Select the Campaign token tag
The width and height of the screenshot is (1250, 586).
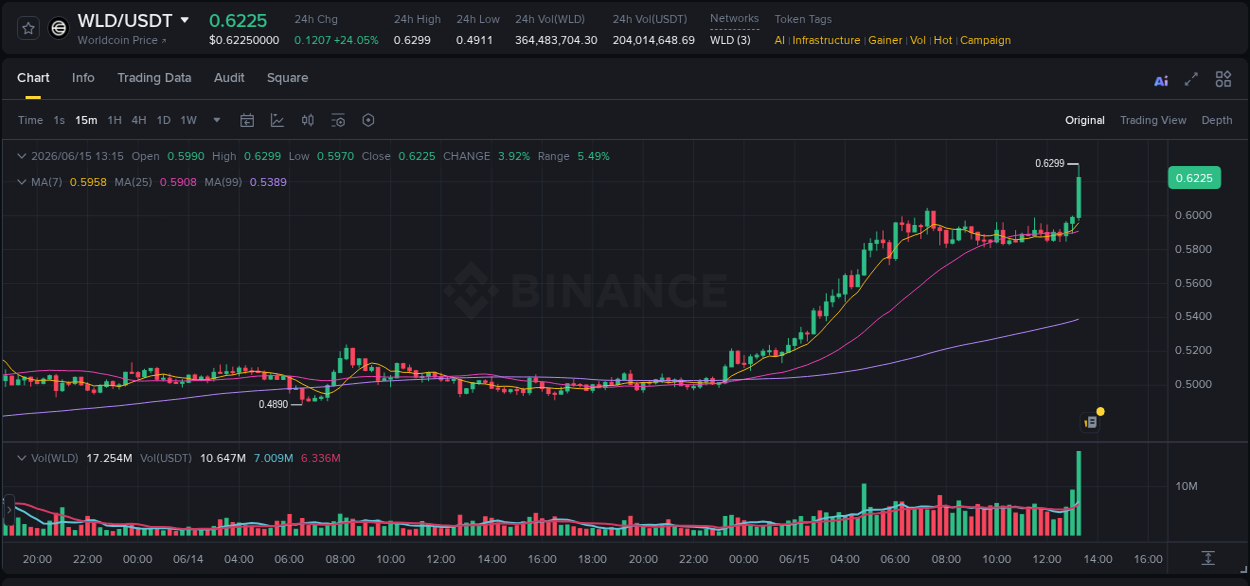(x=986, y=40)
